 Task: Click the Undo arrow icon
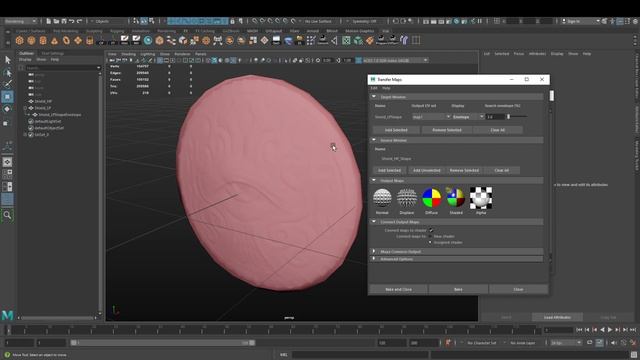click(72, 21)
